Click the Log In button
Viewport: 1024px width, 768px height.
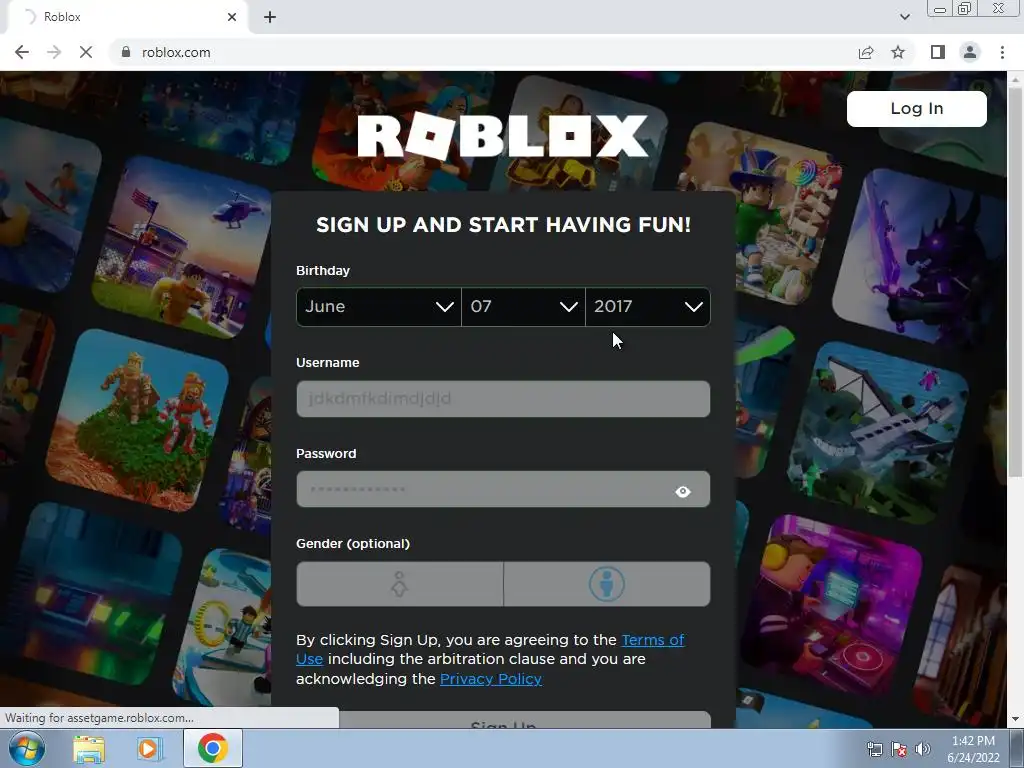916,108
